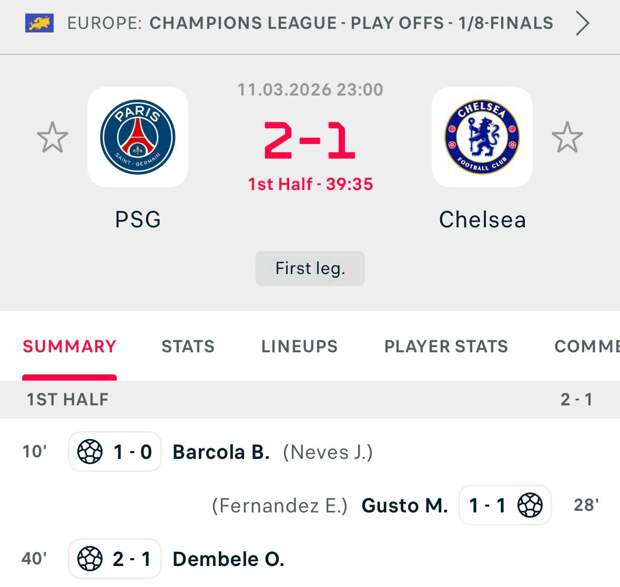Click the Europe flag icon
Viewport: 620px width, 587px height.
click(39, 23)
